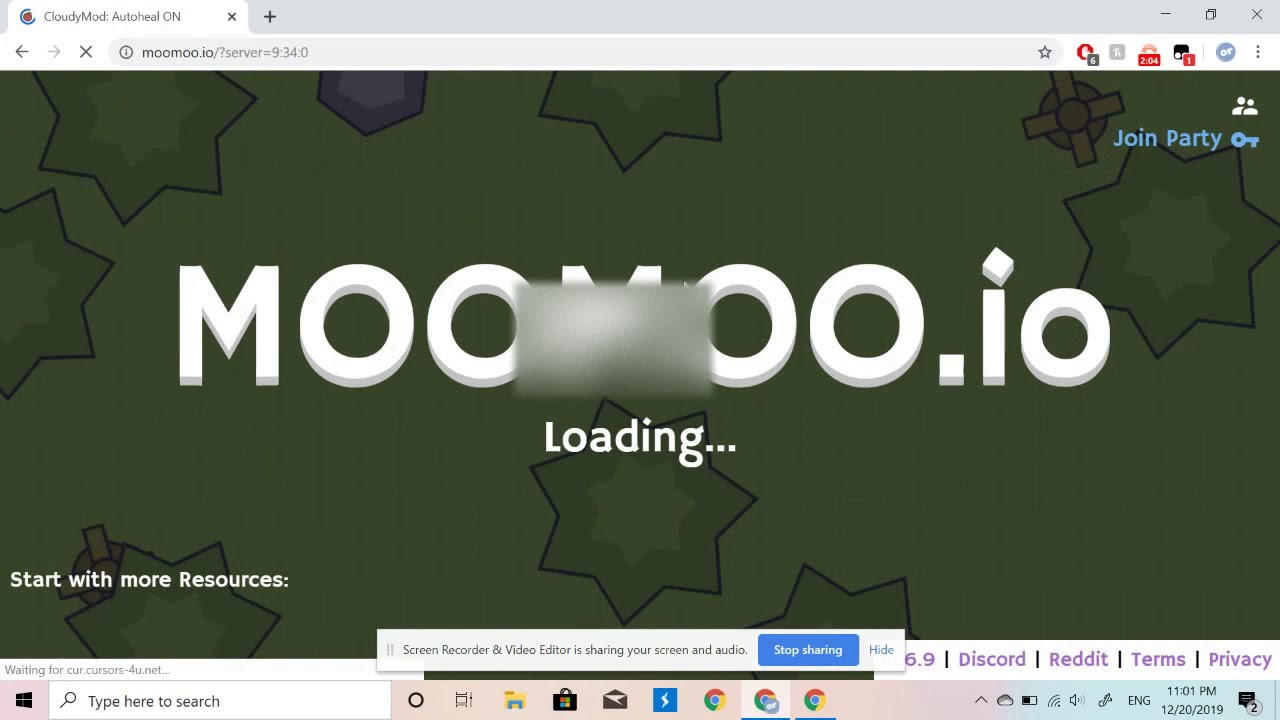Image resolution: width=1280 pixels, height=720 pixels.
Task: Open the Terms link
Action: coord(1158,659)
